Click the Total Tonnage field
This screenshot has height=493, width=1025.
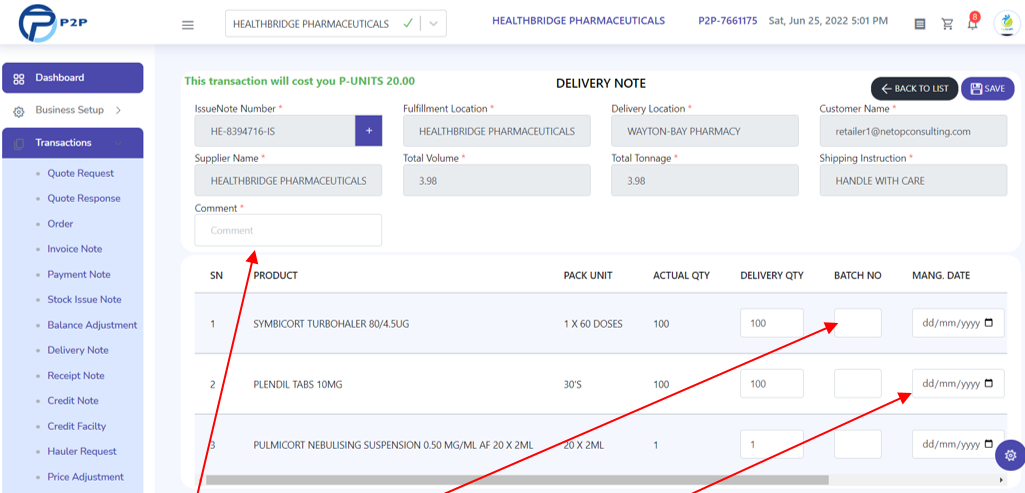[x=705, y=180]
